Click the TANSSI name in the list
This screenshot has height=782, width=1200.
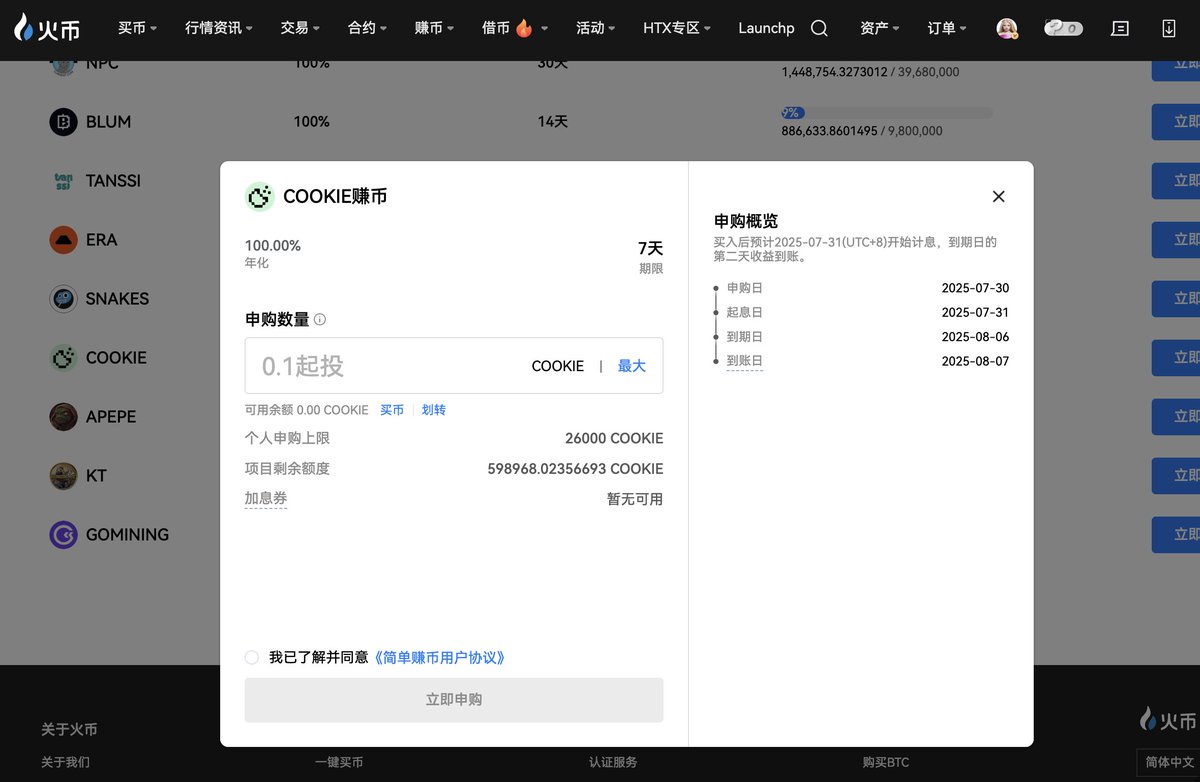tap(113, 181)
